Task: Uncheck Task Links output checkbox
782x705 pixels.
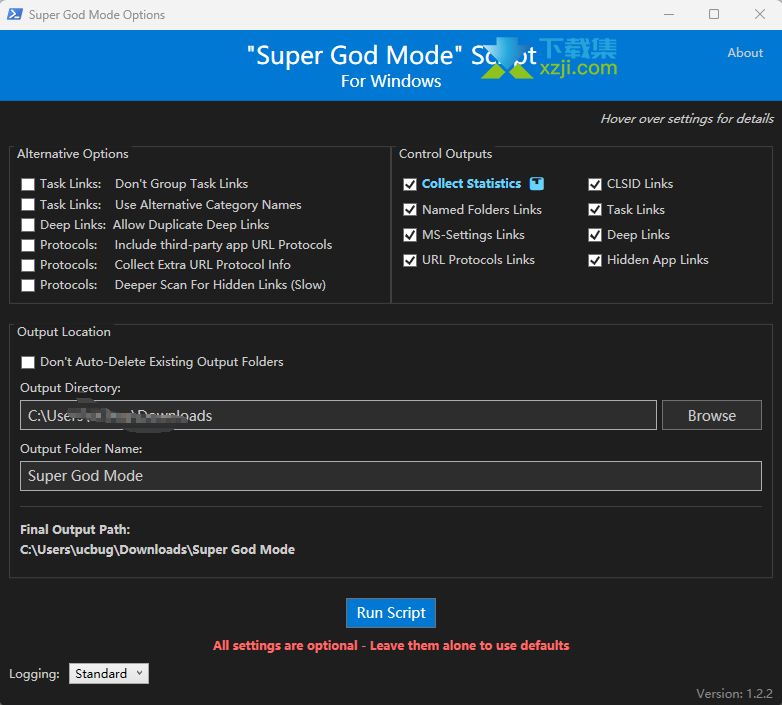Action: [595, 210]
